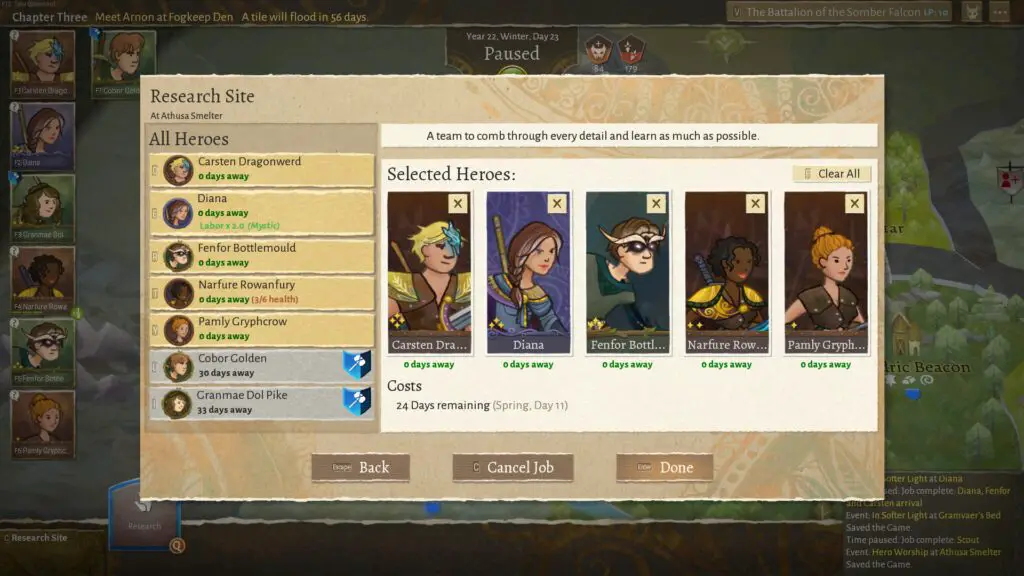Remove Diana card with X icon
This screenshot has width=1024, height=576.
pyautogui.click(x=557, y=204)
